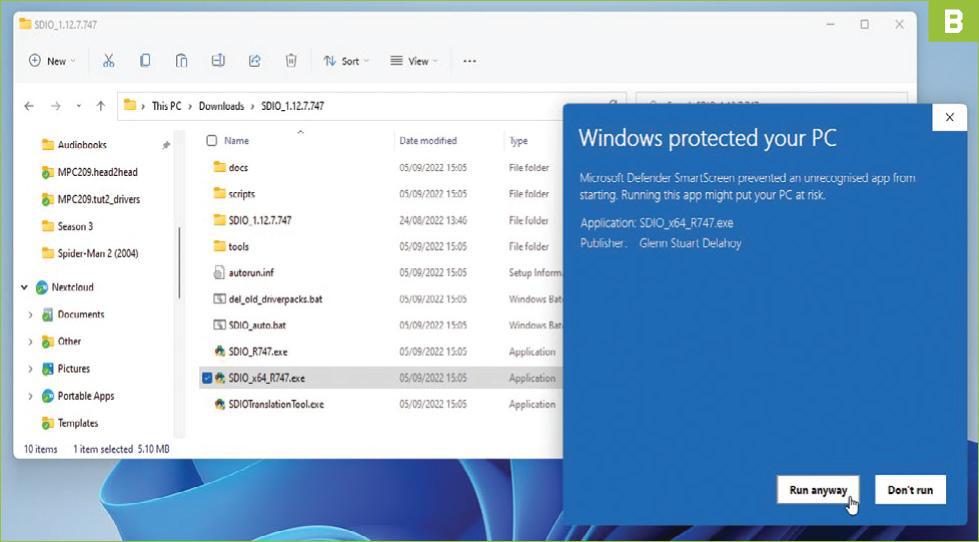Expand the Pictures tree node
This screenshot has width=979, height=542.
coord(30,369)
